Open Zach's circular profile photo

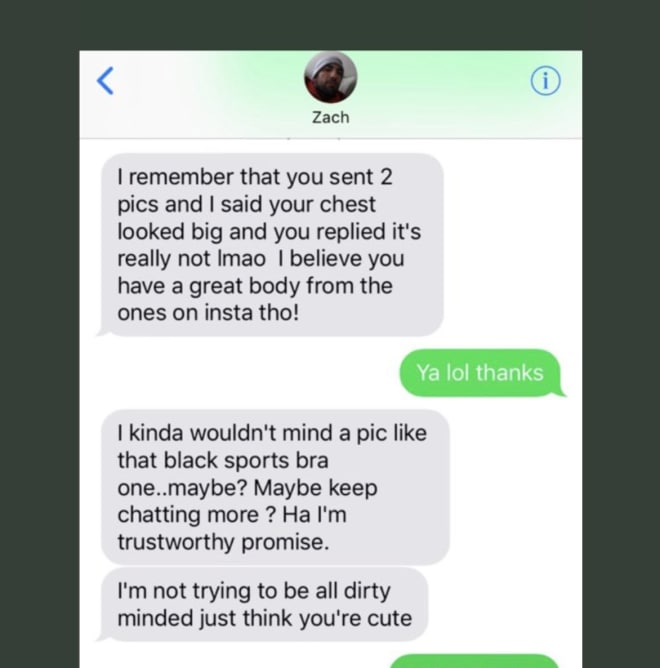coord(330,78)
